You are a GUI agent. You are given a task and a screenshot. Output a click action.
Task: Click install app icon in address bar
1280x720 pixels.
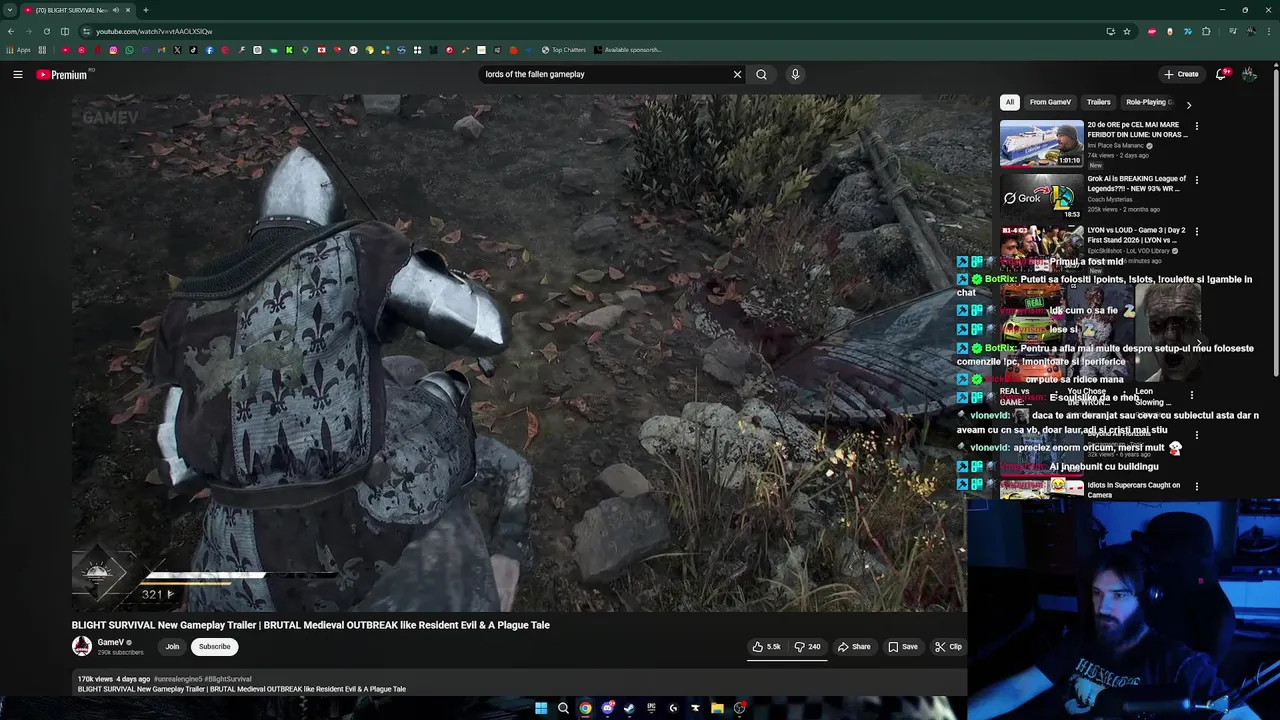click(x=1110, y=31)
